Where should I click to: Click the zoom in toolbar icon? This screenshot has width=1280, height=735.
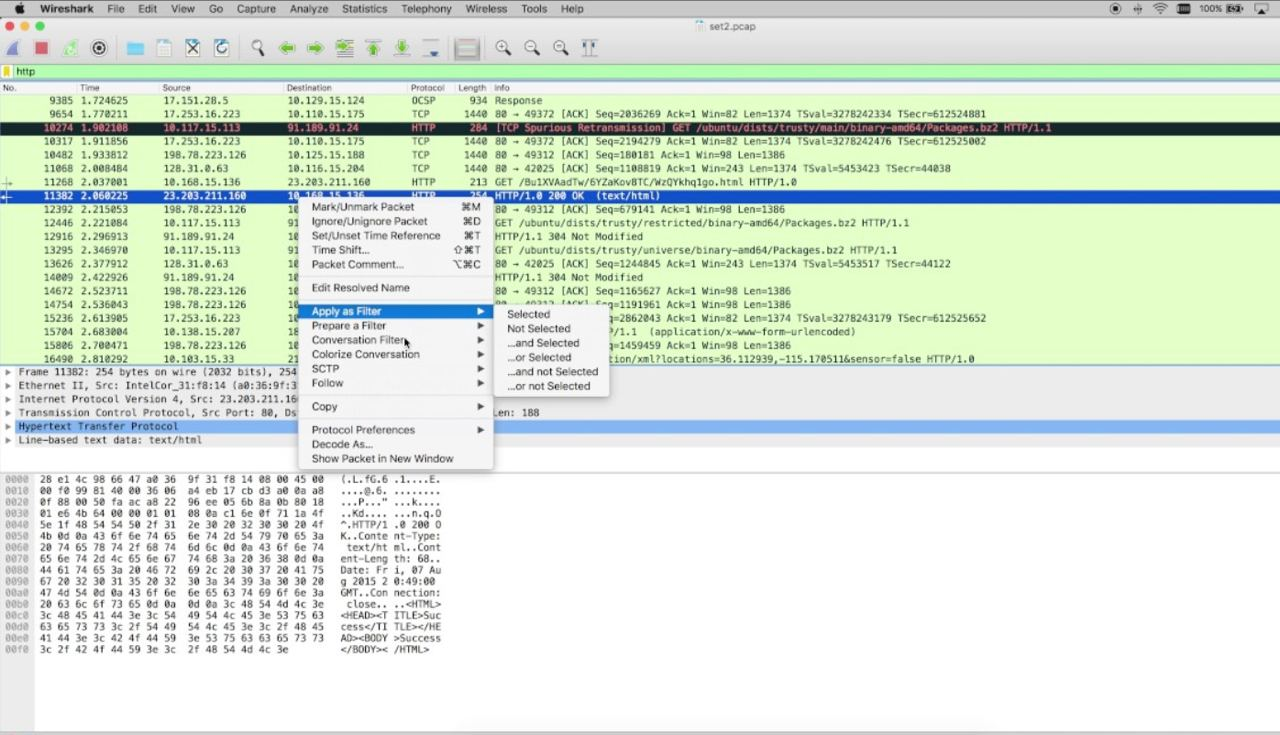point(503,48)
